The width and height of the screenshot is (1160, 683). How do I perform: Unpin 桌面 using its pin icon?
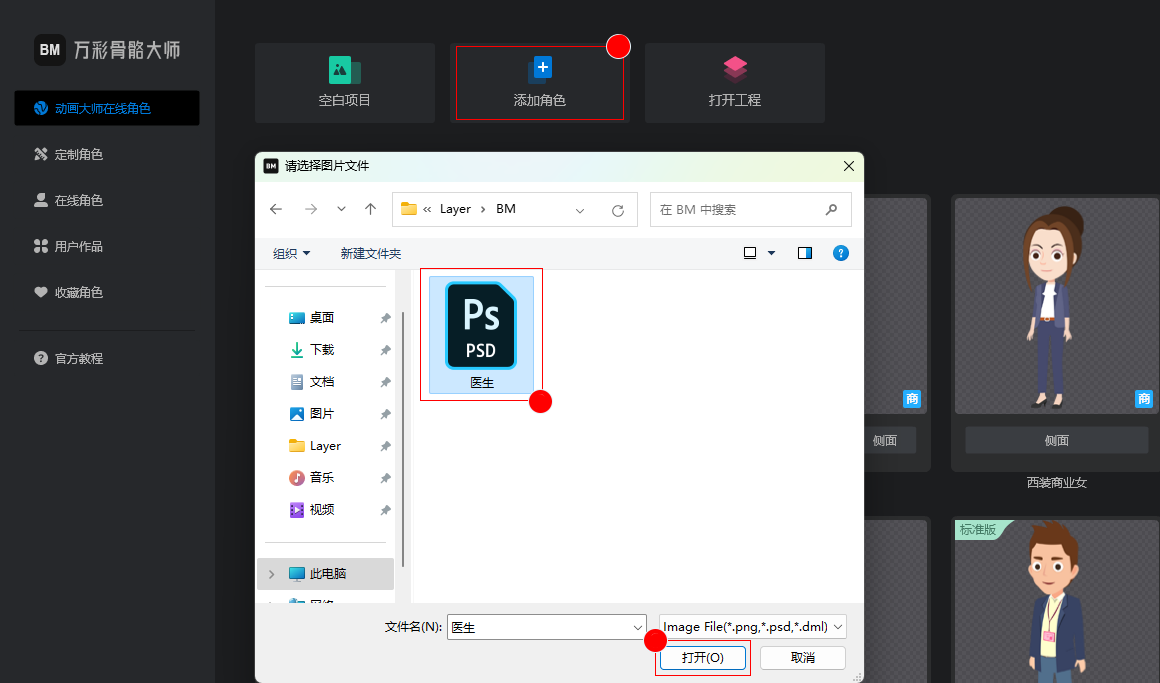[x=385, y=318]
